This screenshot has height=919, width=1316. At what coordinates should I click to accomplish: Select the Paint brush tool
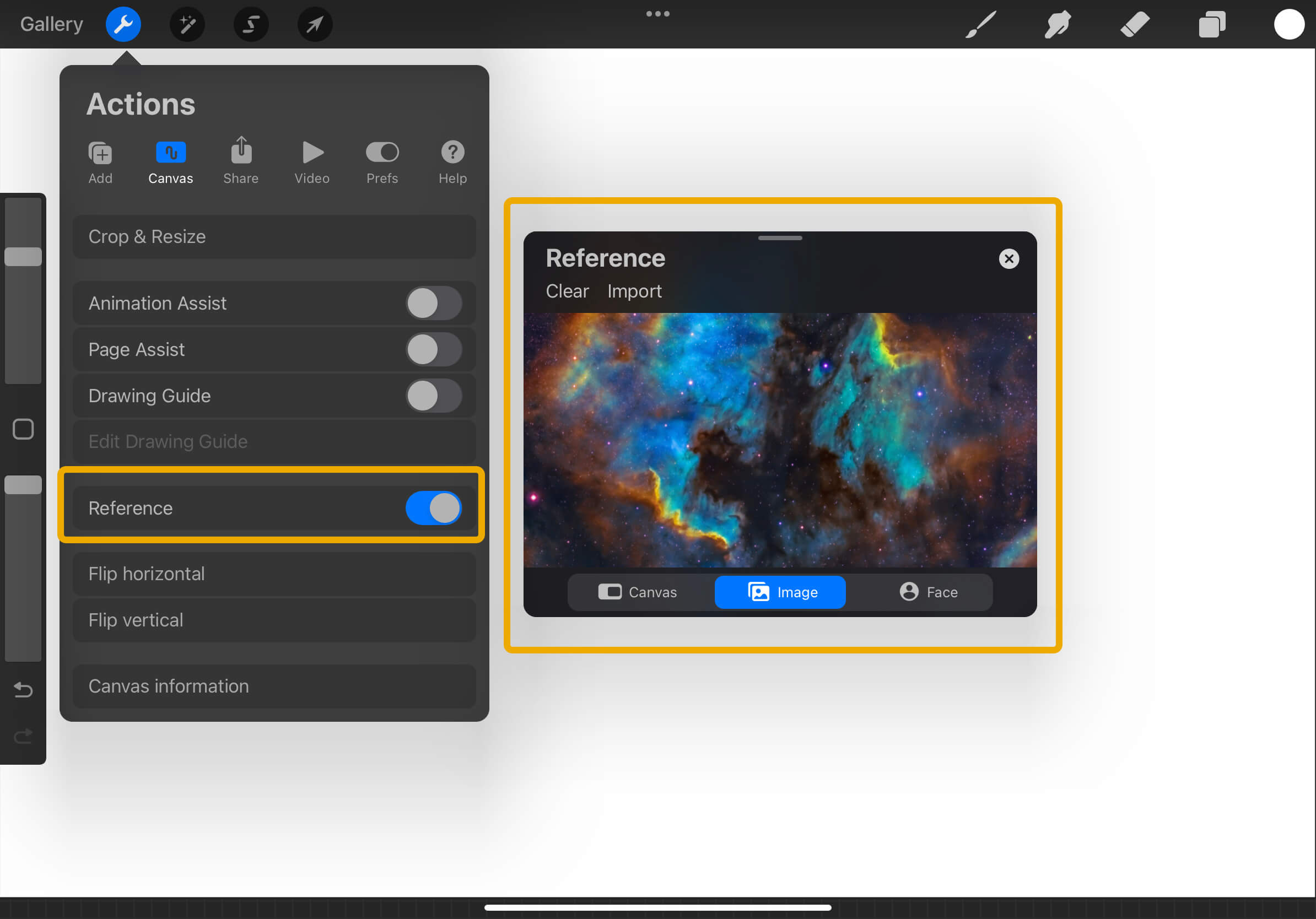[980, 24]
